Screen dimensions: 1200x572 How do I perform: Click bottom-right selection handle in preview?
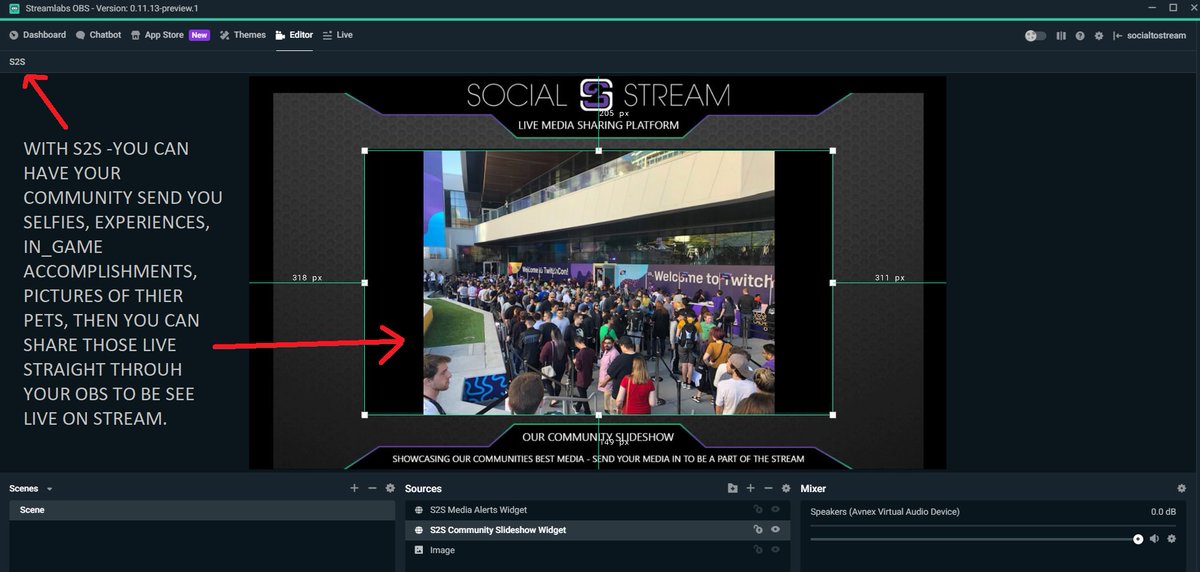point(833,415)
